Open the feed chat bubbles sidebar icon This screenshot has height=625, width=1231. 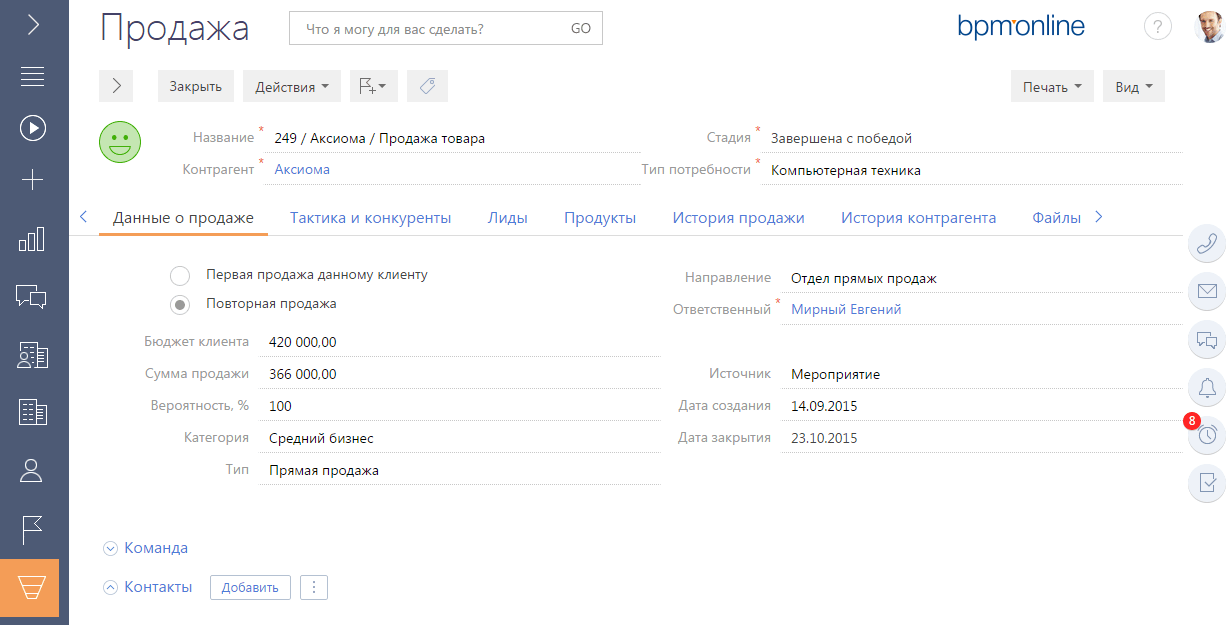coord(33,296)
